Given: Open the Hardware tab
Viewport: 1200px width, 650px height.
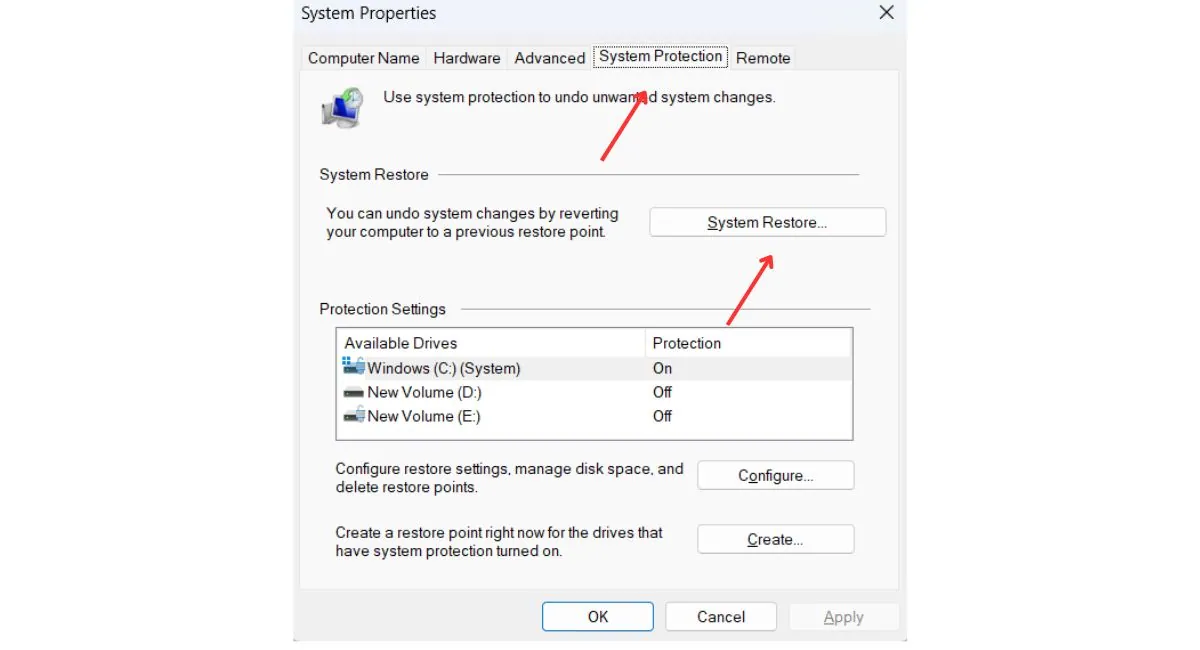Looking at the screenshot, I should coord(467,58).
